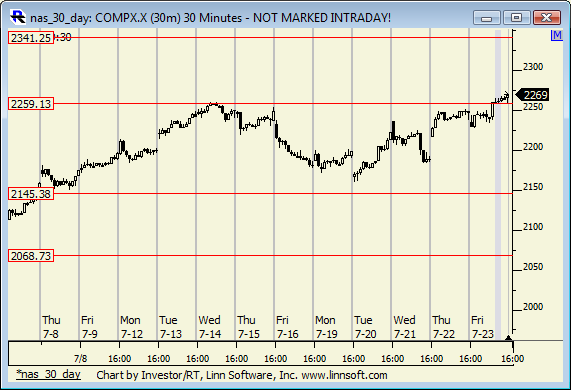The width and height of the screenshot is (571, 390).
Task: Click the Investor/RT app icon in title bar
Action: pyautogui.click(x=18, y=17)
